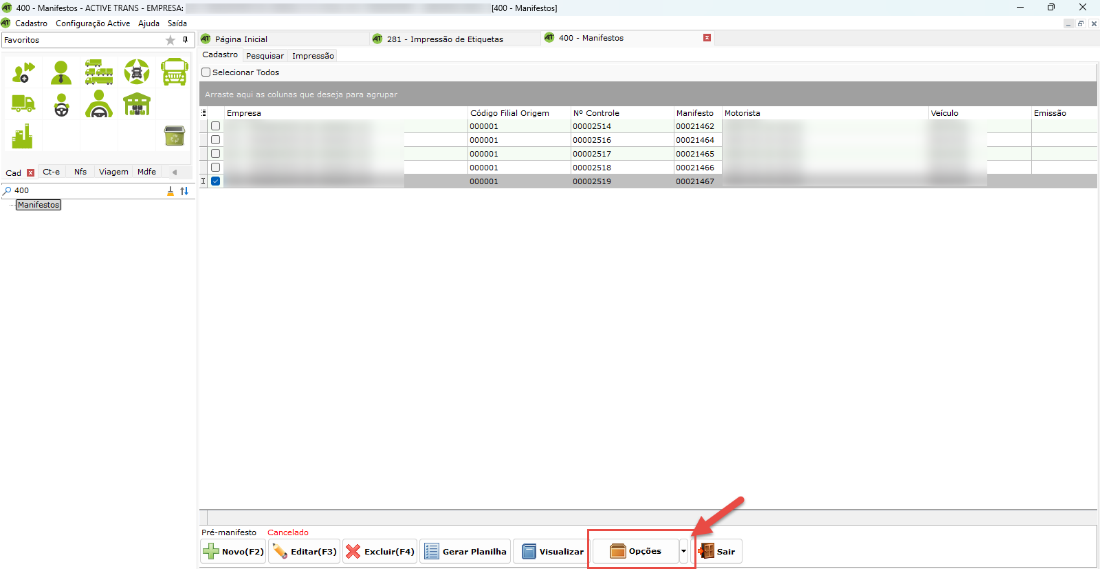The image size is (1100, 569).
Task: Click the sidebar tabs scroll-left arrow
Action: pyautogui.click(x=175, y=173)
